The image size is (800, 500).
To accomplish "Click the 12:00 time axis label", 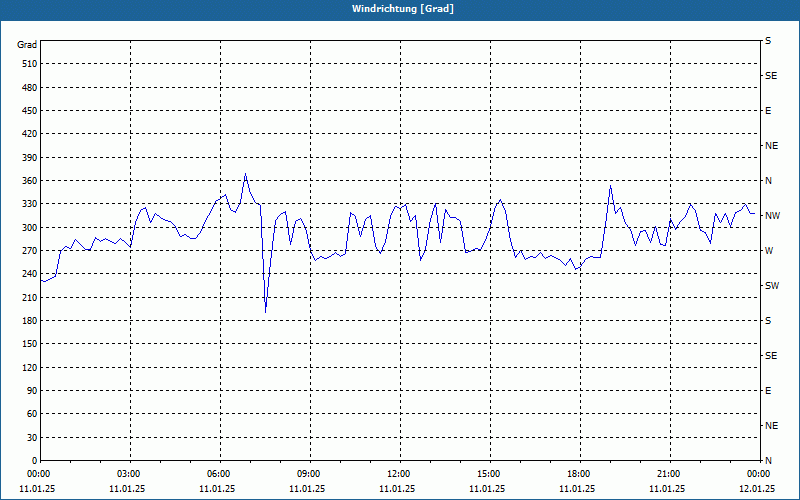I will point(399,474).
